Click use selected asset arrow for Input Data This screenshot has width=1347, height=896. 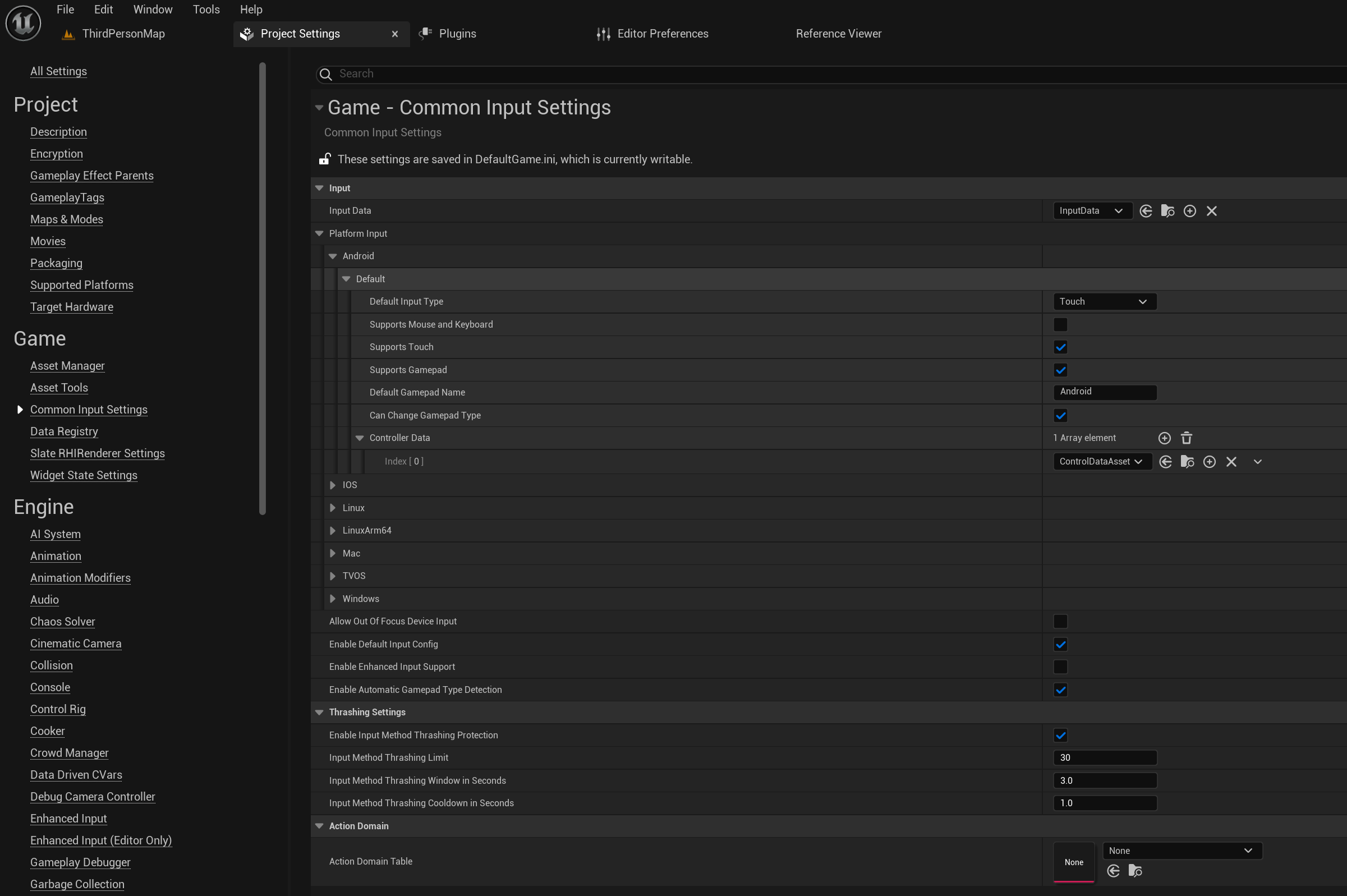coord(1146,211)
